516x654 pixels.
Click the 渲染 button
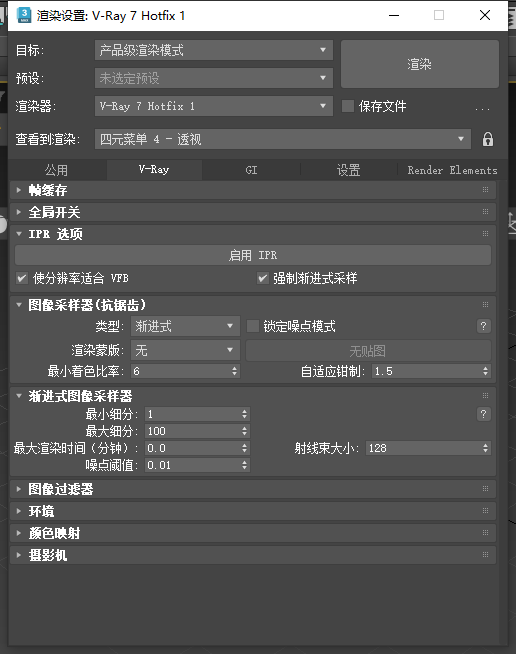[x=420, y=64]
